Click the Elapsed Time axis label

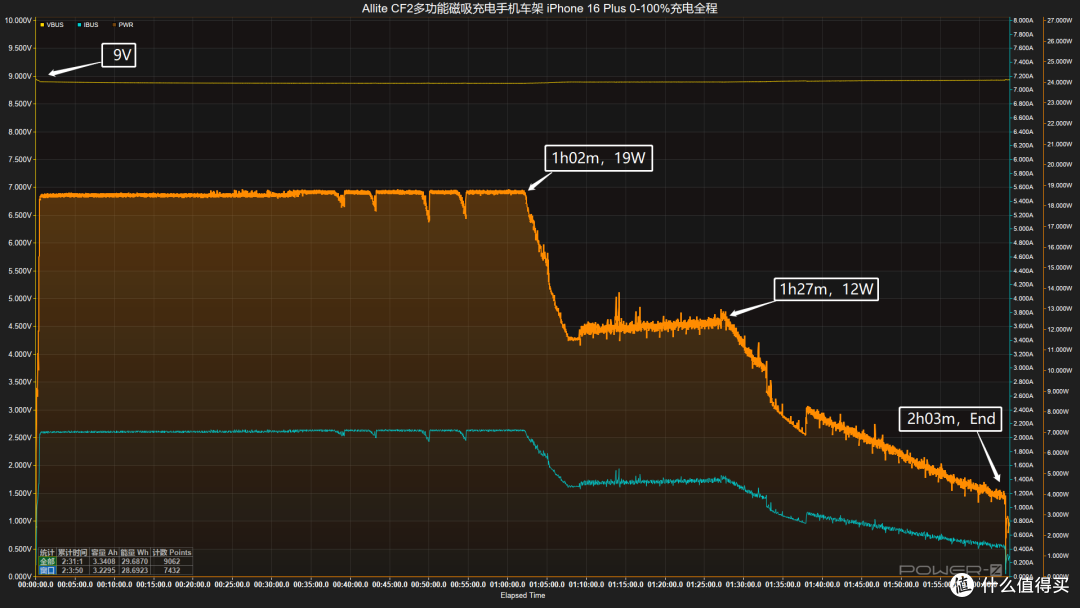[x=523, y=596]
